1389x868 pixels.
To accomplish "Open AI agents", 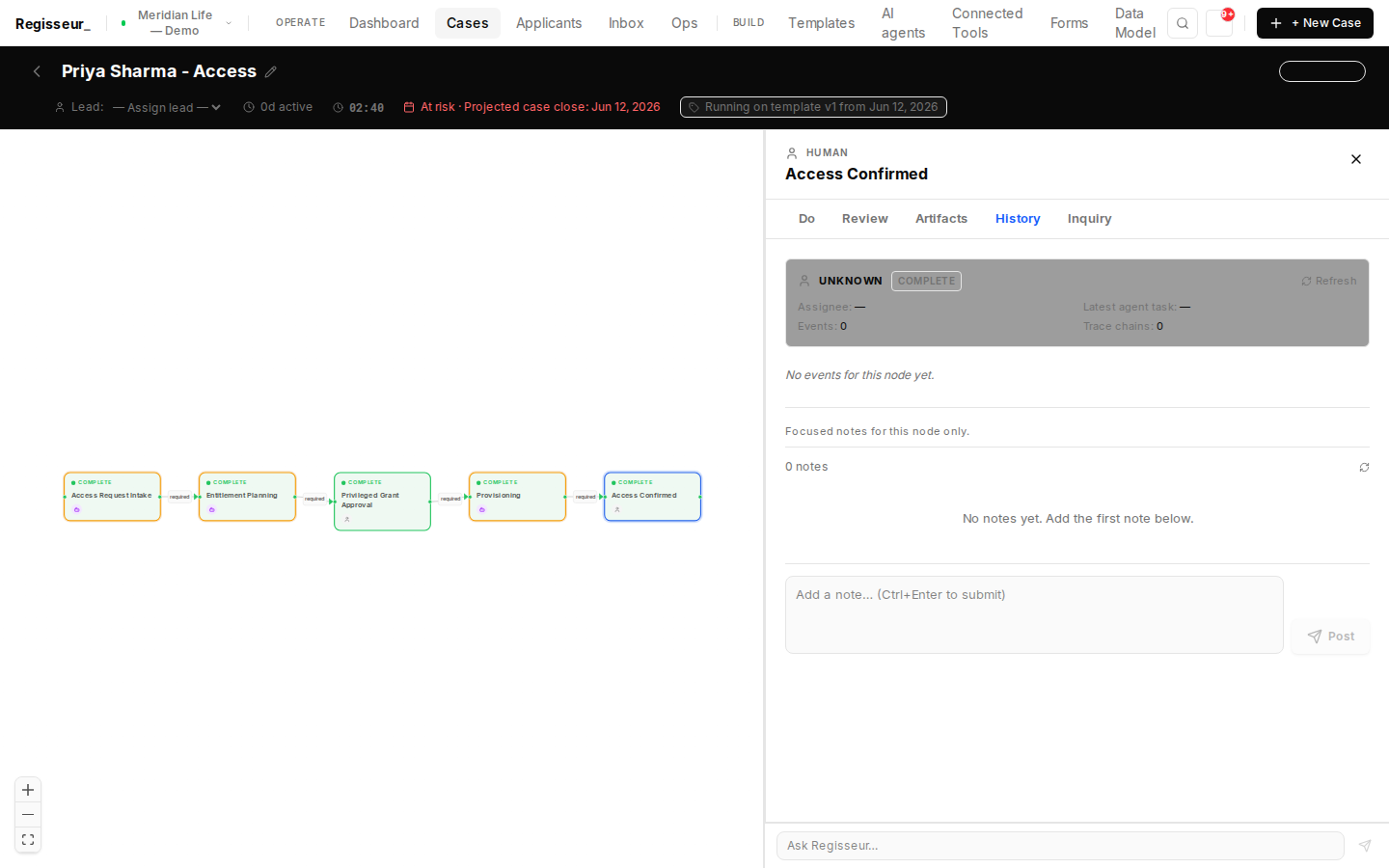I will [x=903, y=23].
